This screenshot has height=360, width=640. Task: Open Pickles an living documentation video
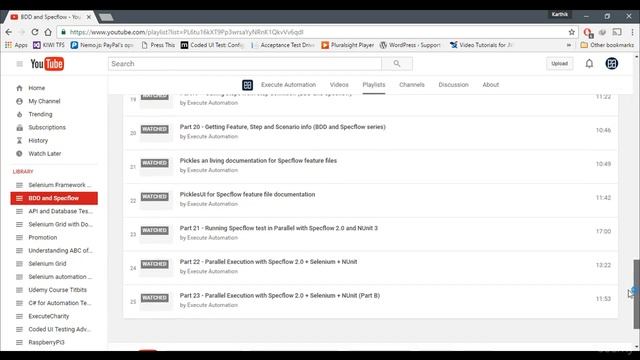[258, 161]
